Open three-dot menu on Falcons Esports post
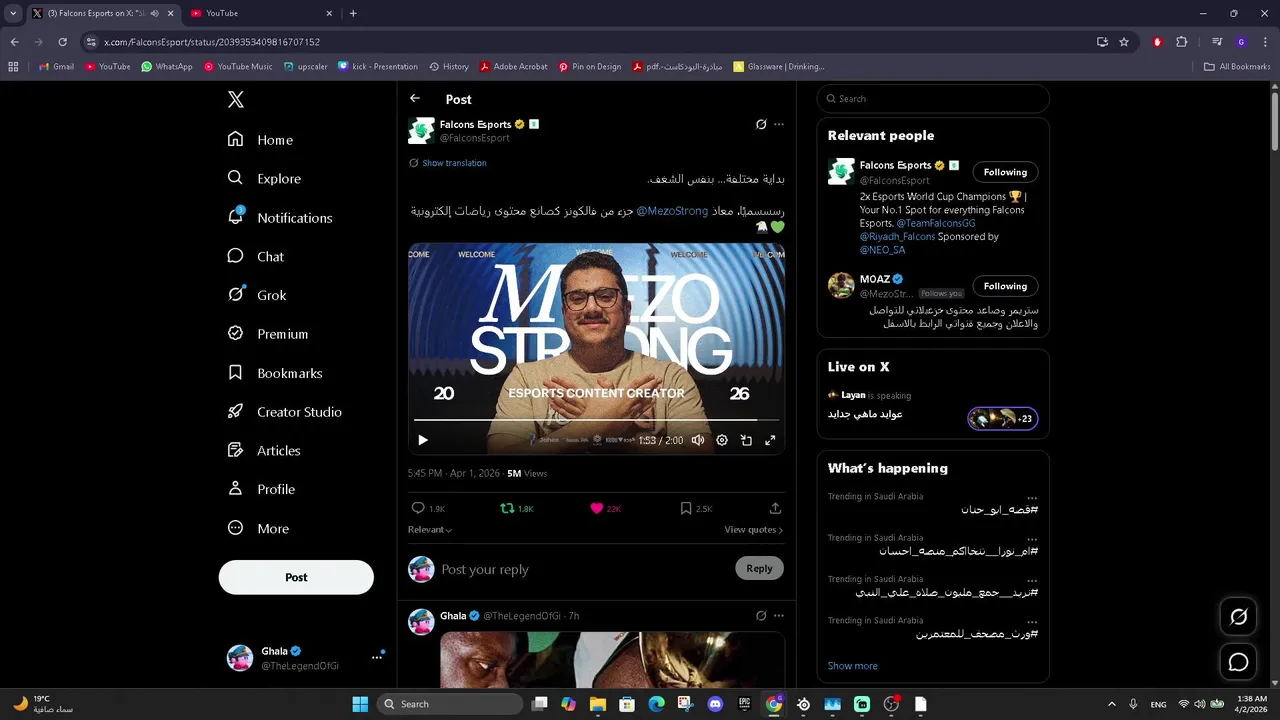 coord(779,124)
